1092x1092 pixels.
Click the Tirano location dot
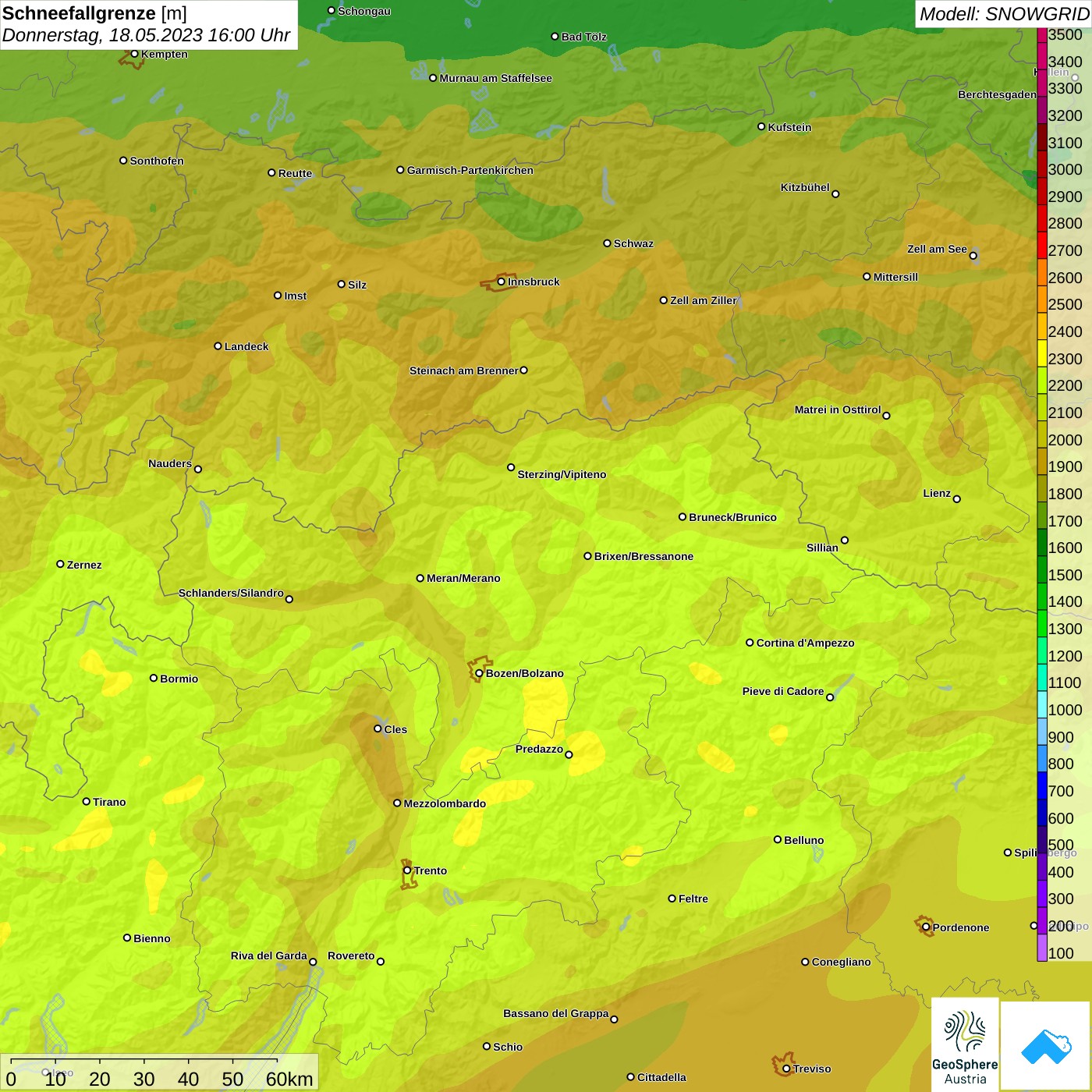(x=87, y=801)
